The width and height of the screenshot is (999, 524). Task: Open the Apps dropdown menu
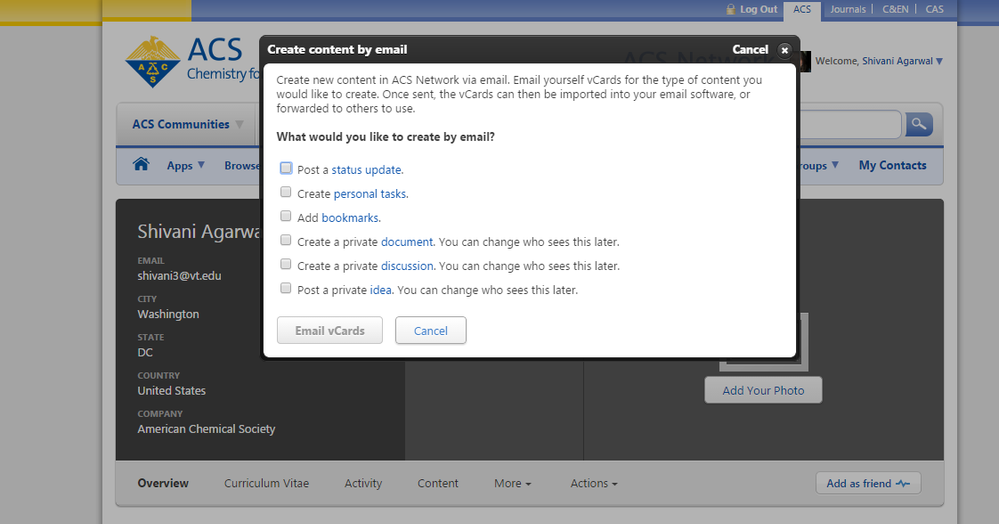tap(185, 166)
